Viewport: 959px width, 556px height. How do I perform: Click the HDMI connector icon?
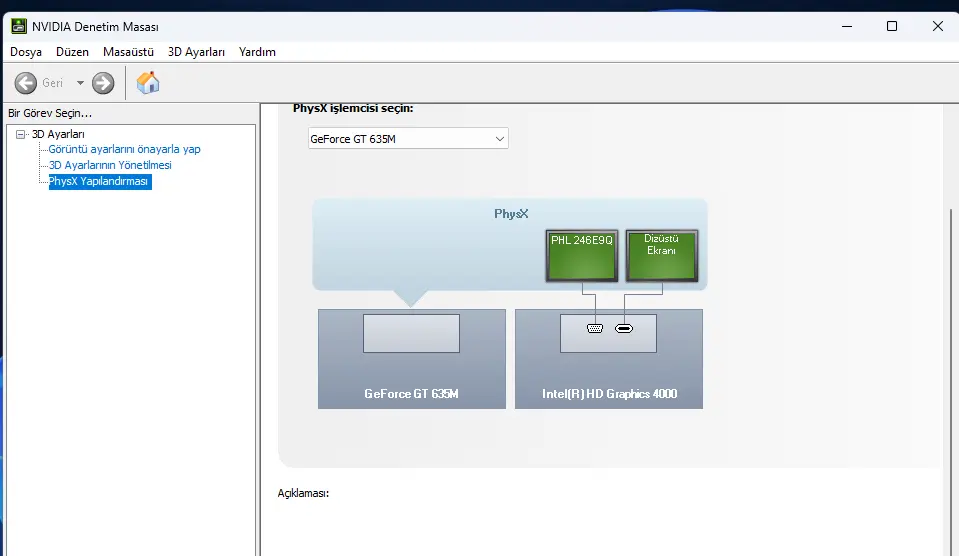click(624, 328)
